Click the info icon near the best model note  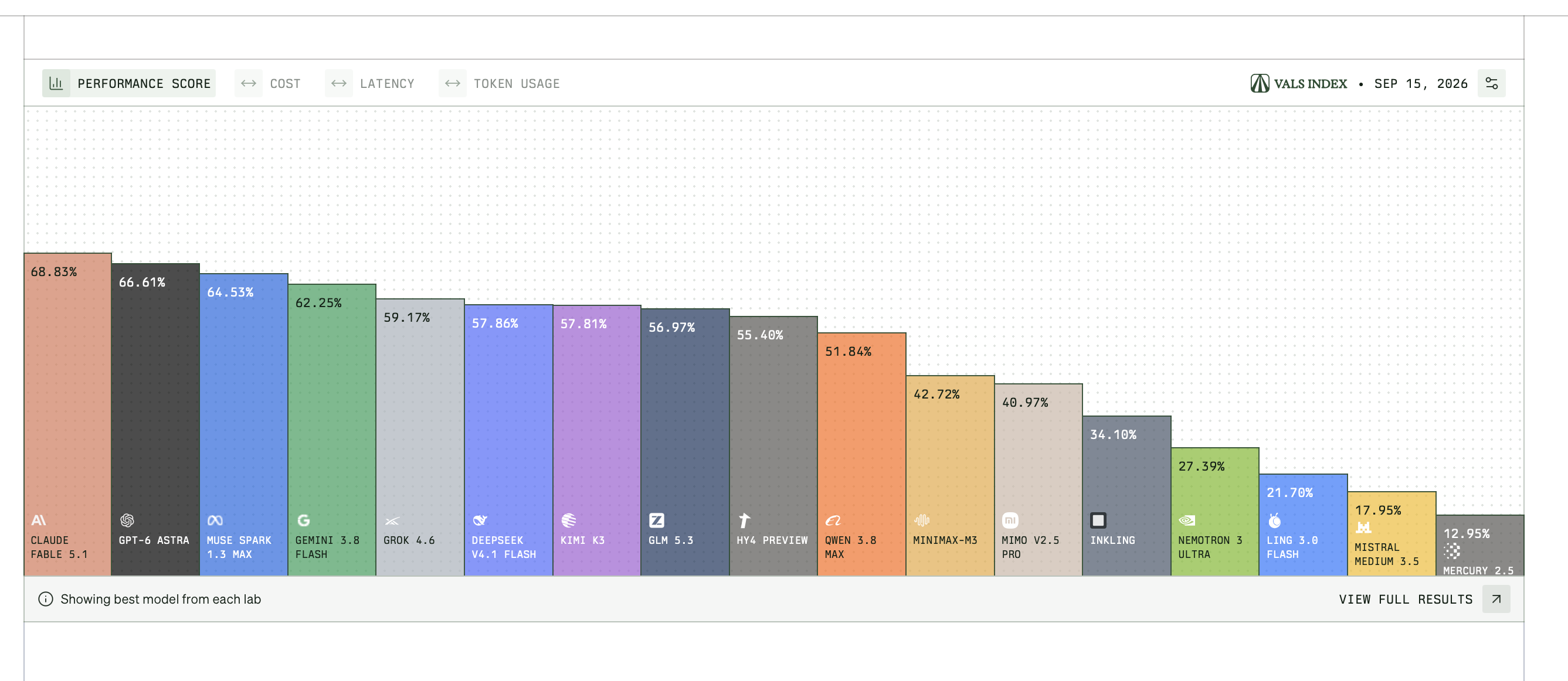[x=46, y=599]
